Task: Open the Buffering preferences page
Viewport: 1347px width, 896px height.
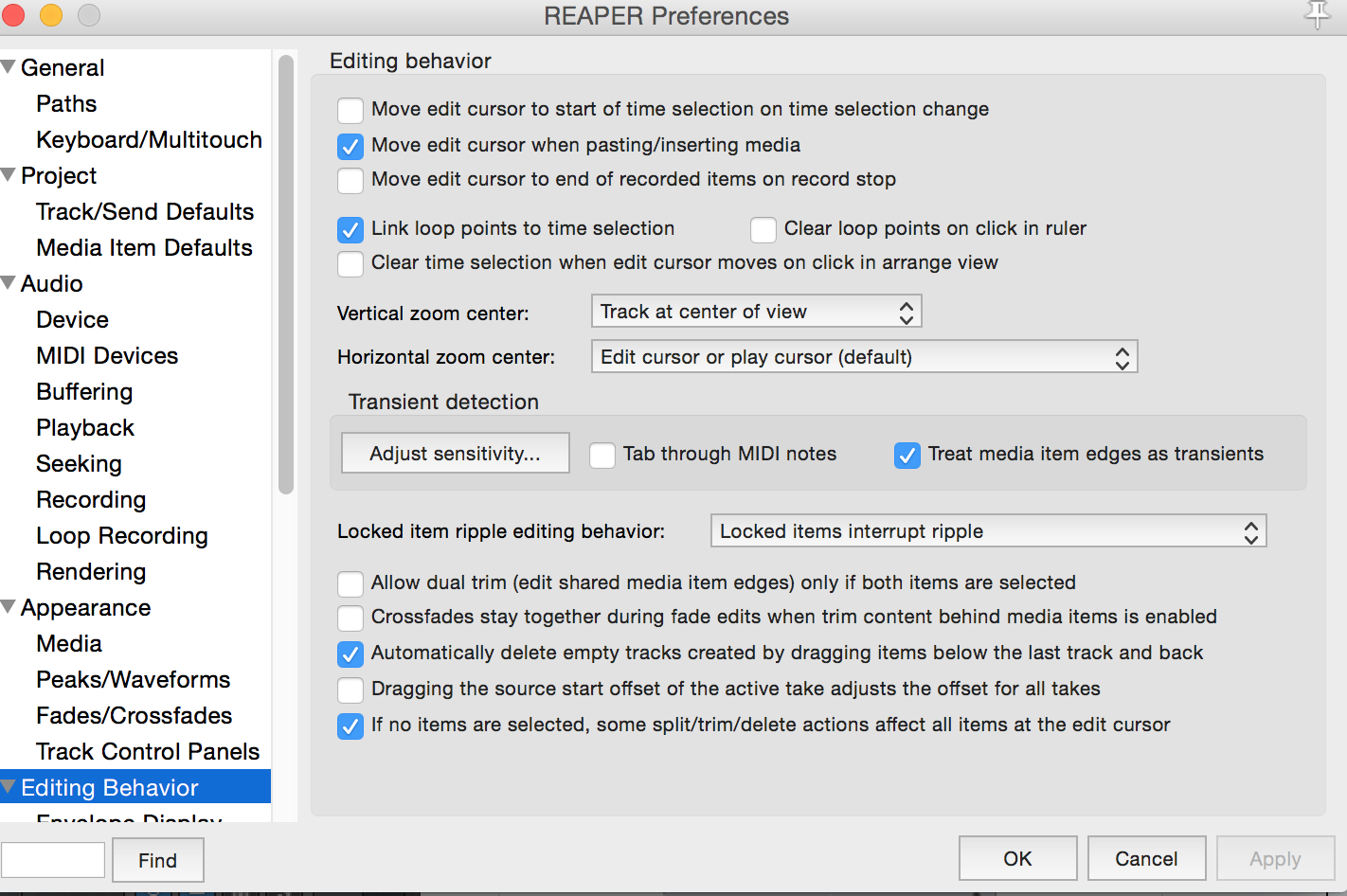Action: tap(84, 392)
